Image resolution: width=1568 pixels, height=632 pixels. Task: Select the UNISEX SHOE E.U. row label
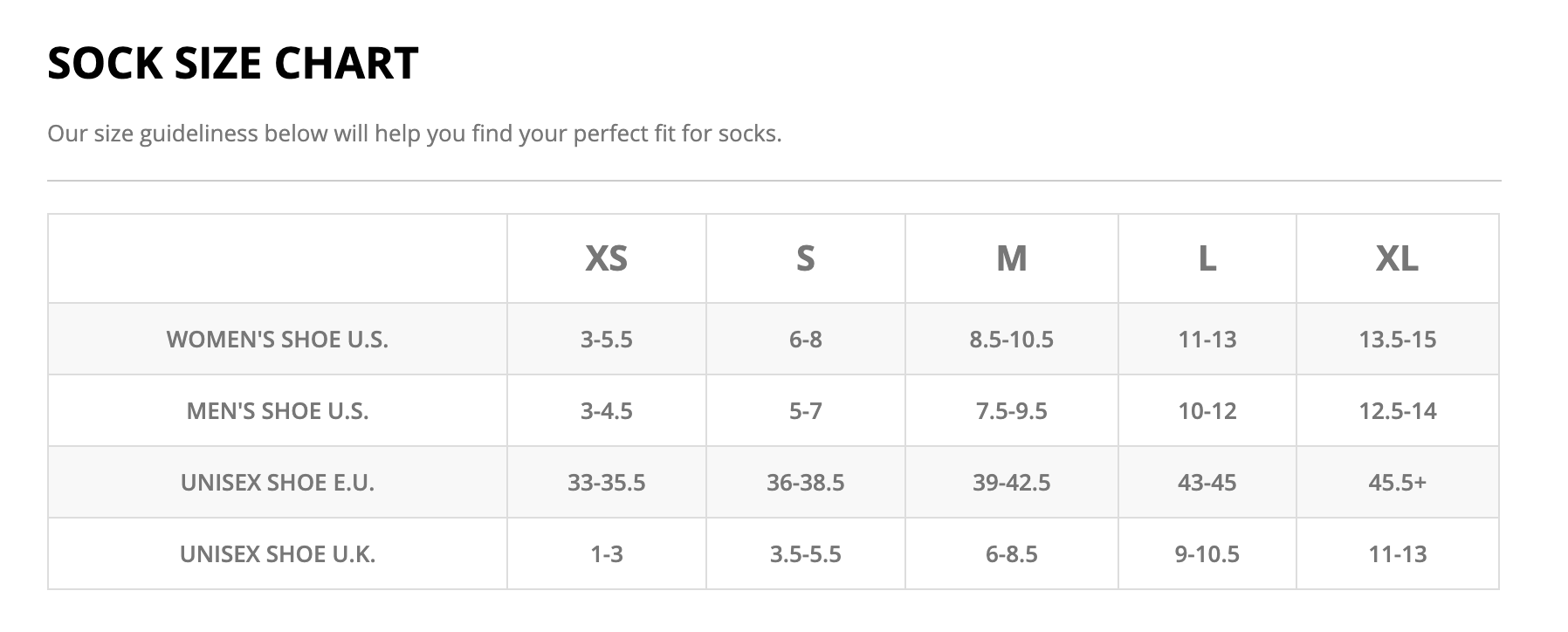pos(278,482)
